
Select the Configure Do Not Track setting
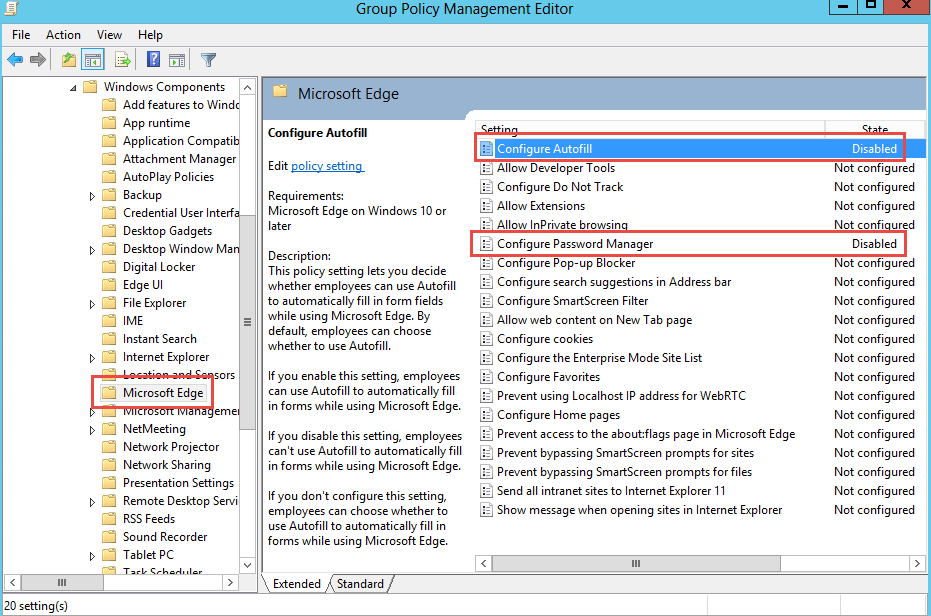coord(701,187)
